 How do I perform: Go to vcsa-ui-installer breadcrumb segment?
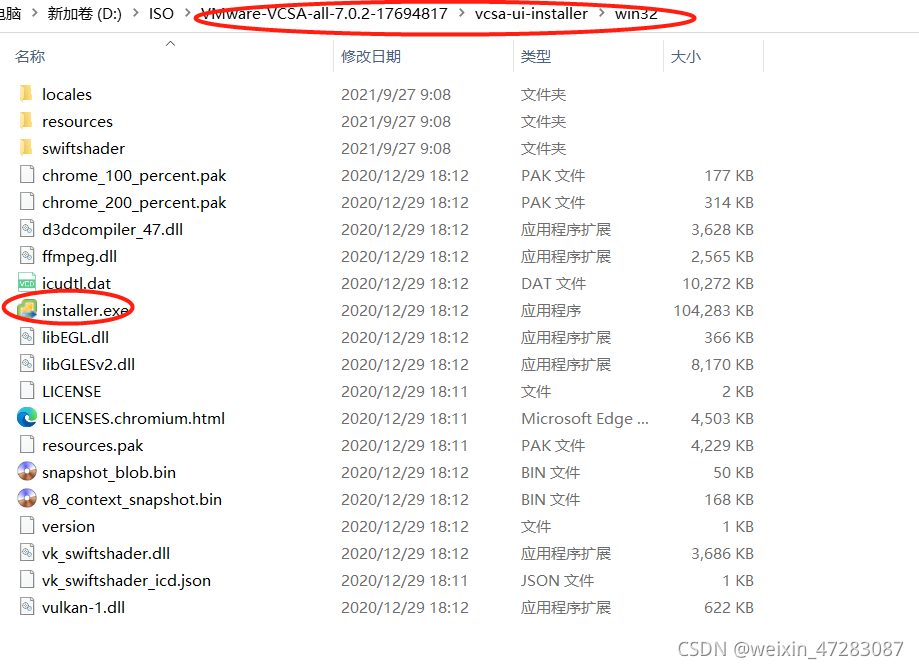[531, 13]
